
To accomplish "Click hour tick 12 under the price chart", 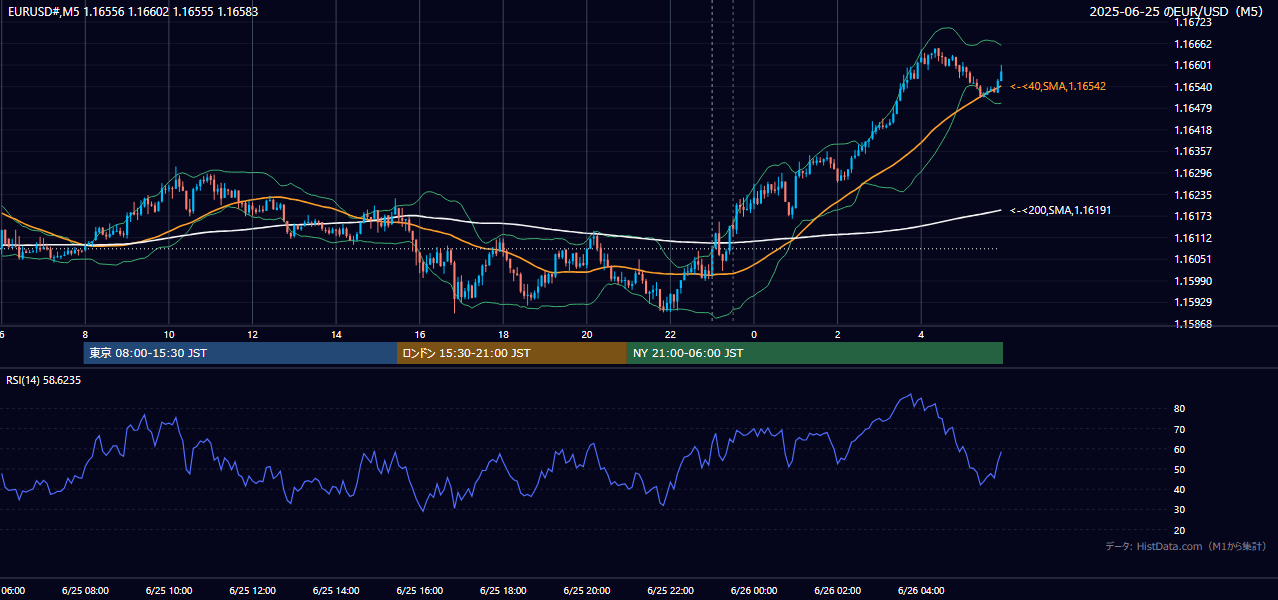I will pos(252,335).
